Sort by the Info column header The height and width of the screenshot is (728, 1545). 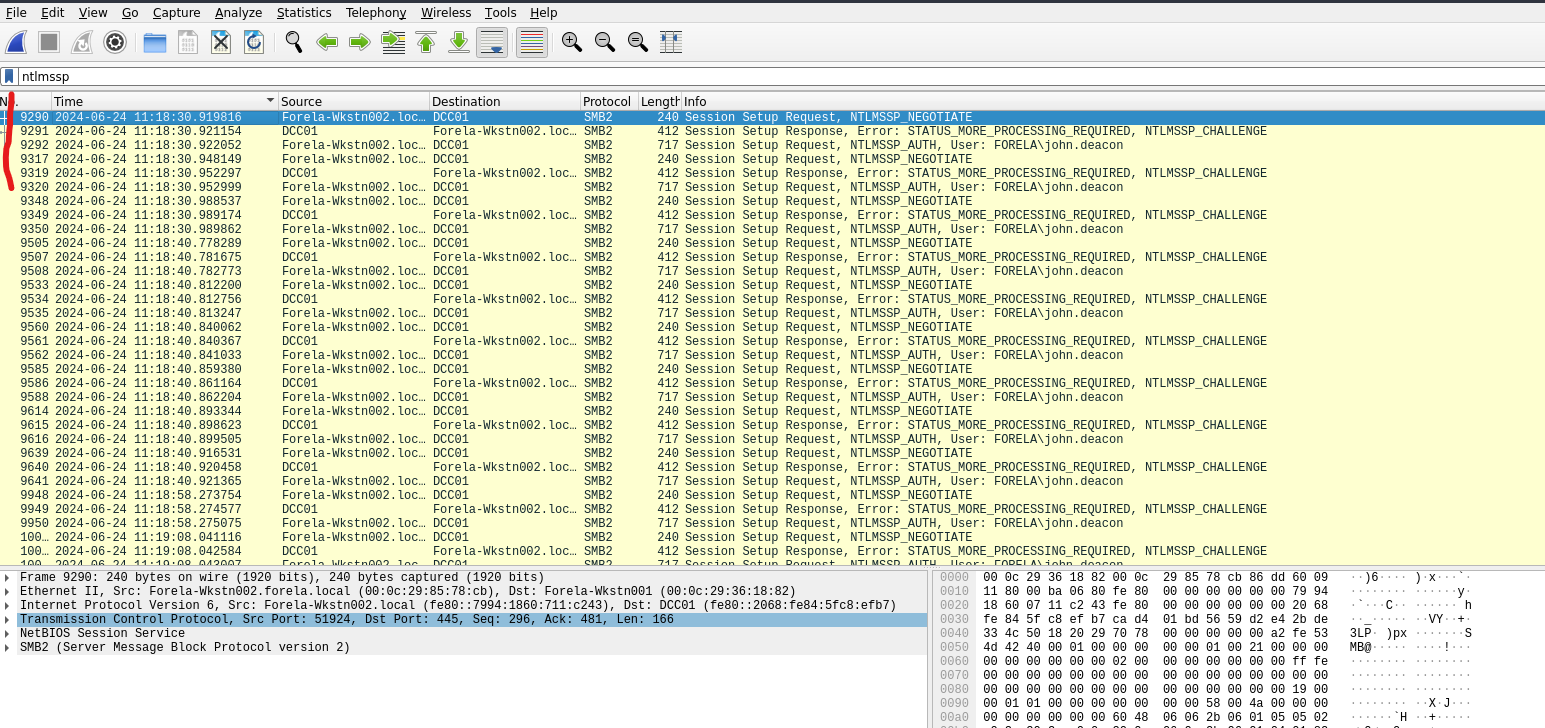1113,101
